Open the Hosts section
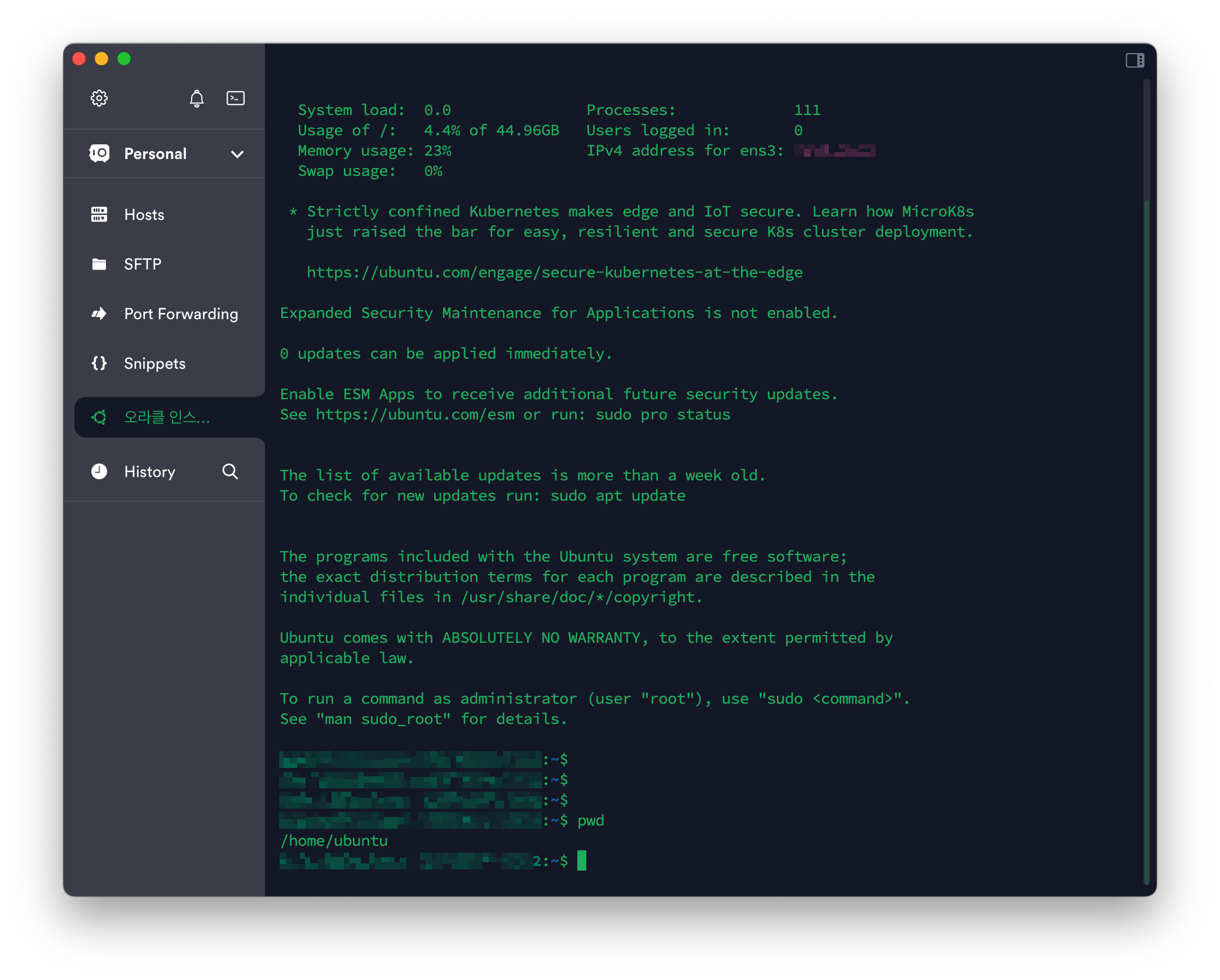This screenshot has width=1220, height=980. point(144,214)
